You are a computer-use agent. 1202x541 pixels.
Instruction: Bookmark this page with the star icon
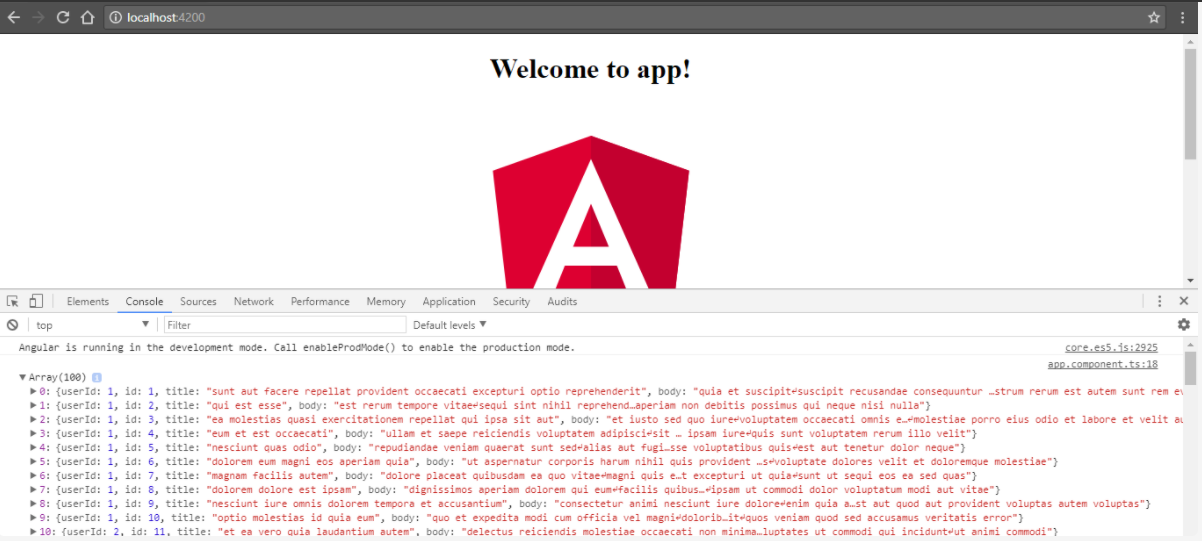1154,17
